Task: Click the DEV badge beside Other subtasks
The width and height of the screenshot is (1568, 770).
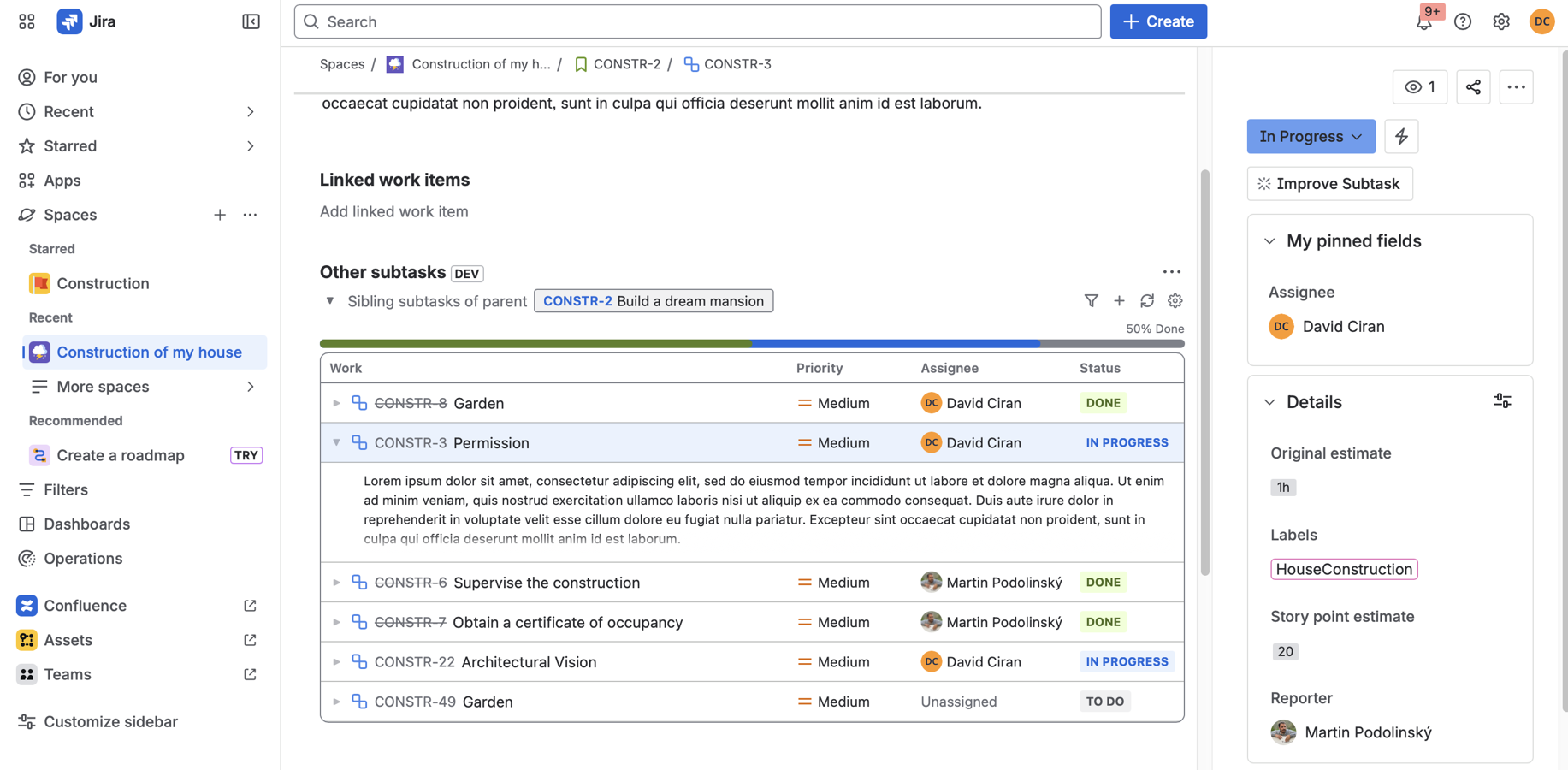Action: [x=467, y=274]
